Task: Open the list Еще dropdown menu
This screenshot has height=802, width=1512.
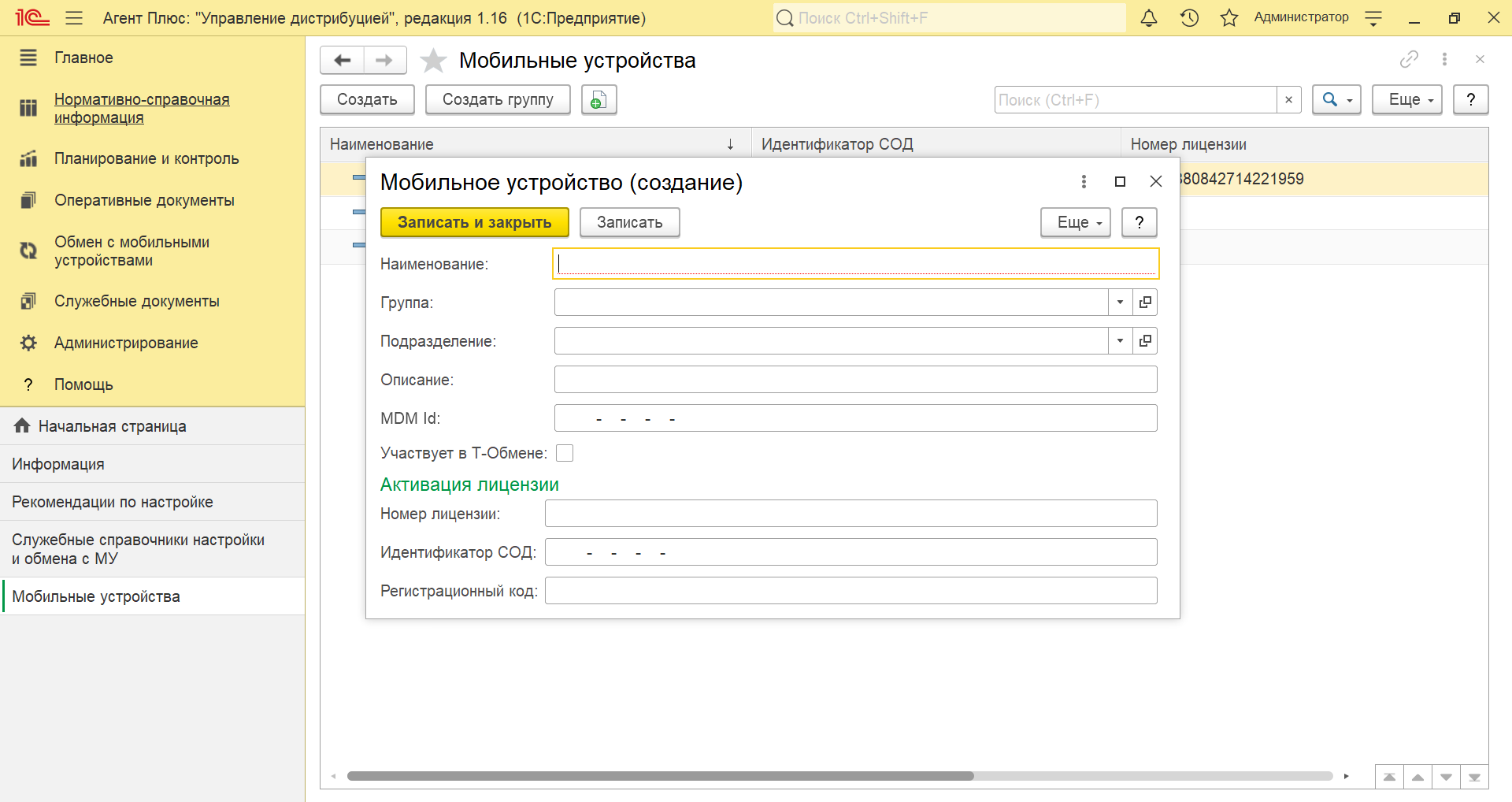Action: point(1407,100)
